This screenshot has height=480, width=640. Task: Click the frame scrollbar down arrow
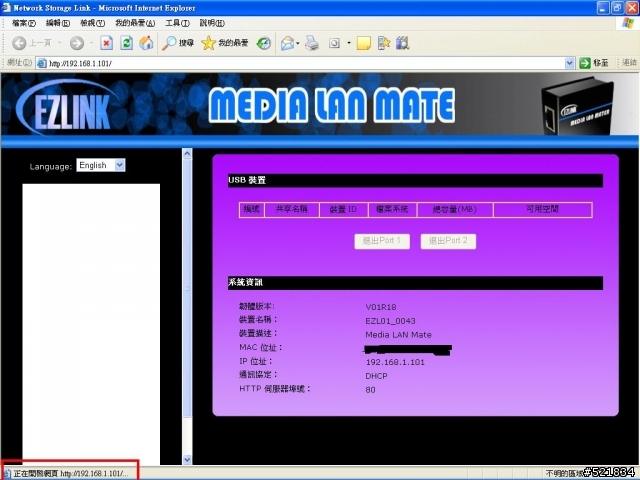[x=187, y=460]
